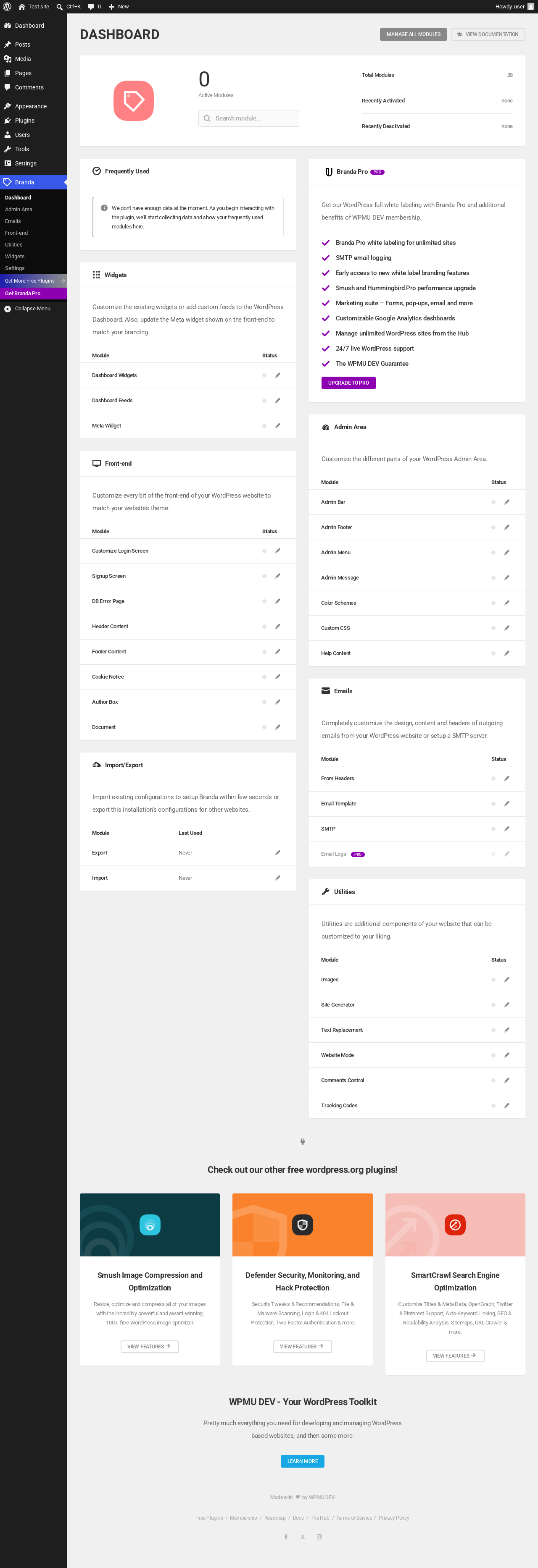This screenshot has height=1568, width=538.
Task: Click View Features under SmartCrawl card
Action: (x=455, y=1356)
